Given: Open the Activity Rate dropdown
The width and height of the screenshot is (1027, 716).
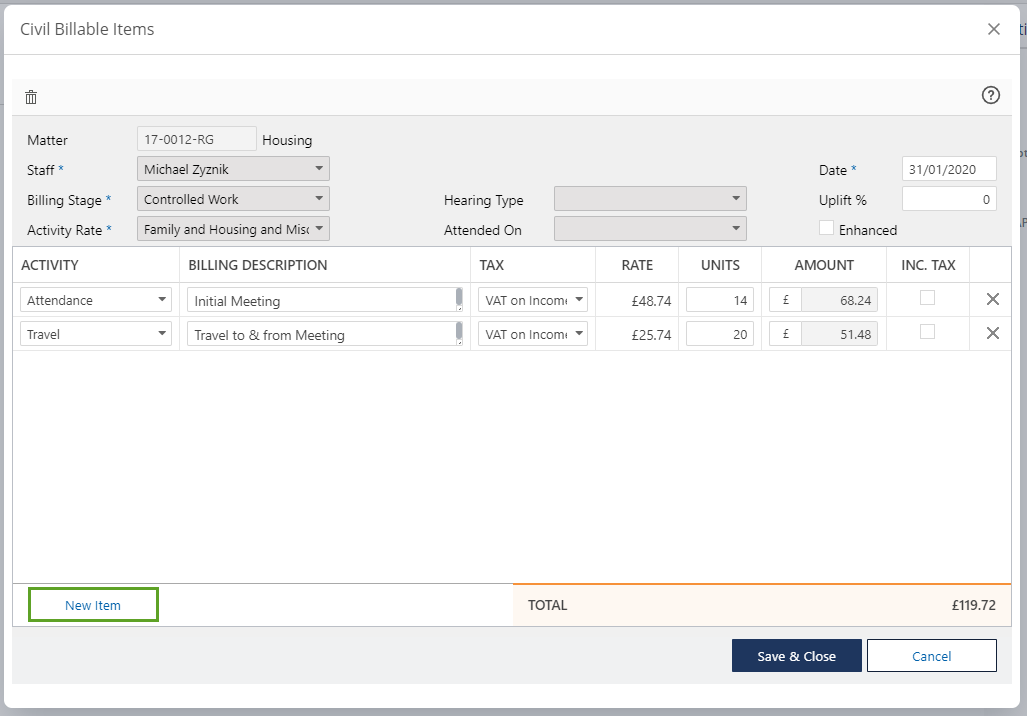Looking at the screenshot, I should (233, 229).
